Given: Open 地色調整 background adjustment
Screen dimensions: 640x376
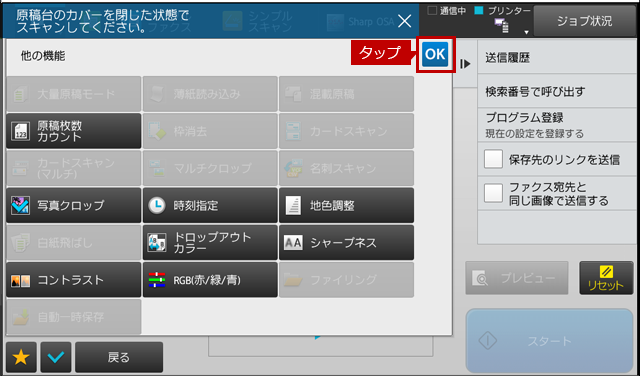Looking at the screenshot, I should [346, 205].
